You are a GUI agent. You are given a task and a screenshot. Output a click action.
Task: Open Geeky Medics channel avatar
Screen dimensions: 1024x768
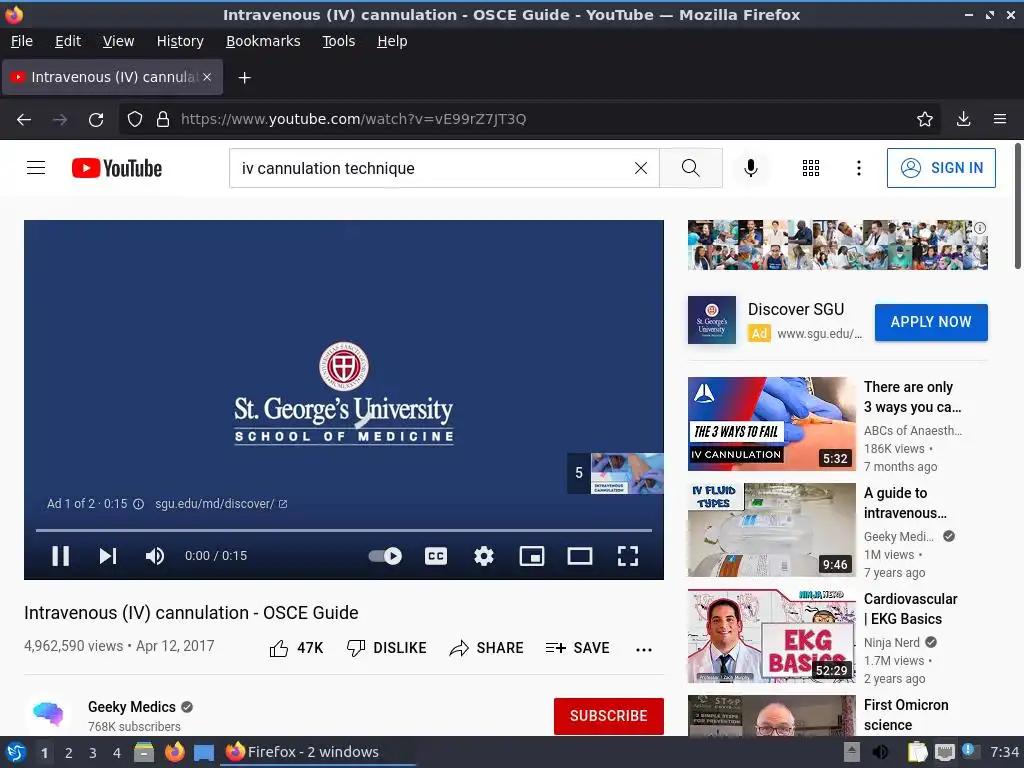click(48, 714)
